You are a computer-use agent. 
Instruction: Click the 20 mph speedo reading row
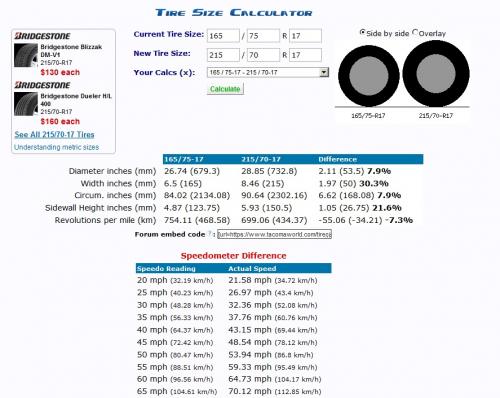tap(175, 280)
